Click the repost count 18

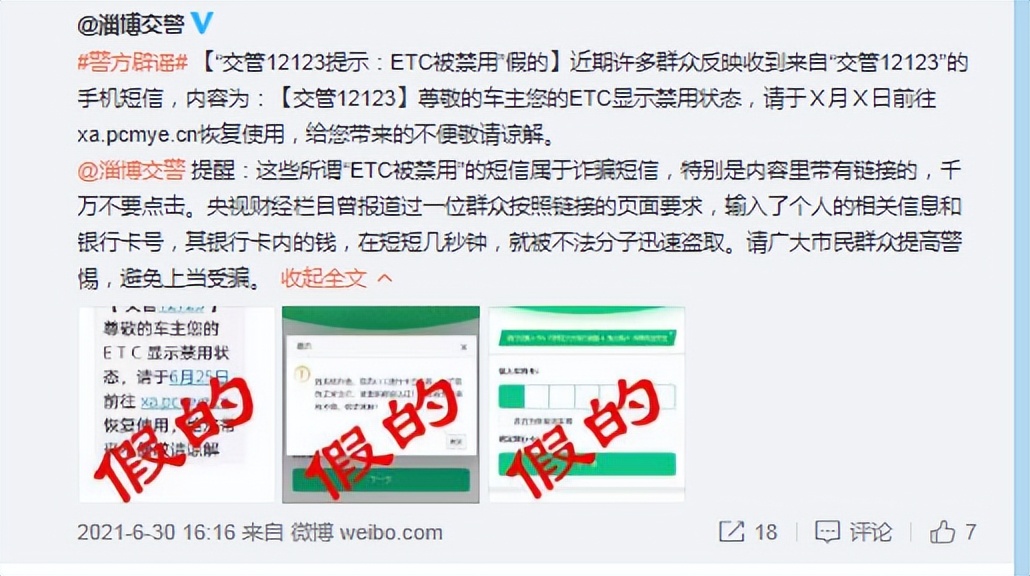pyautogui.click(x=765, y=531)
